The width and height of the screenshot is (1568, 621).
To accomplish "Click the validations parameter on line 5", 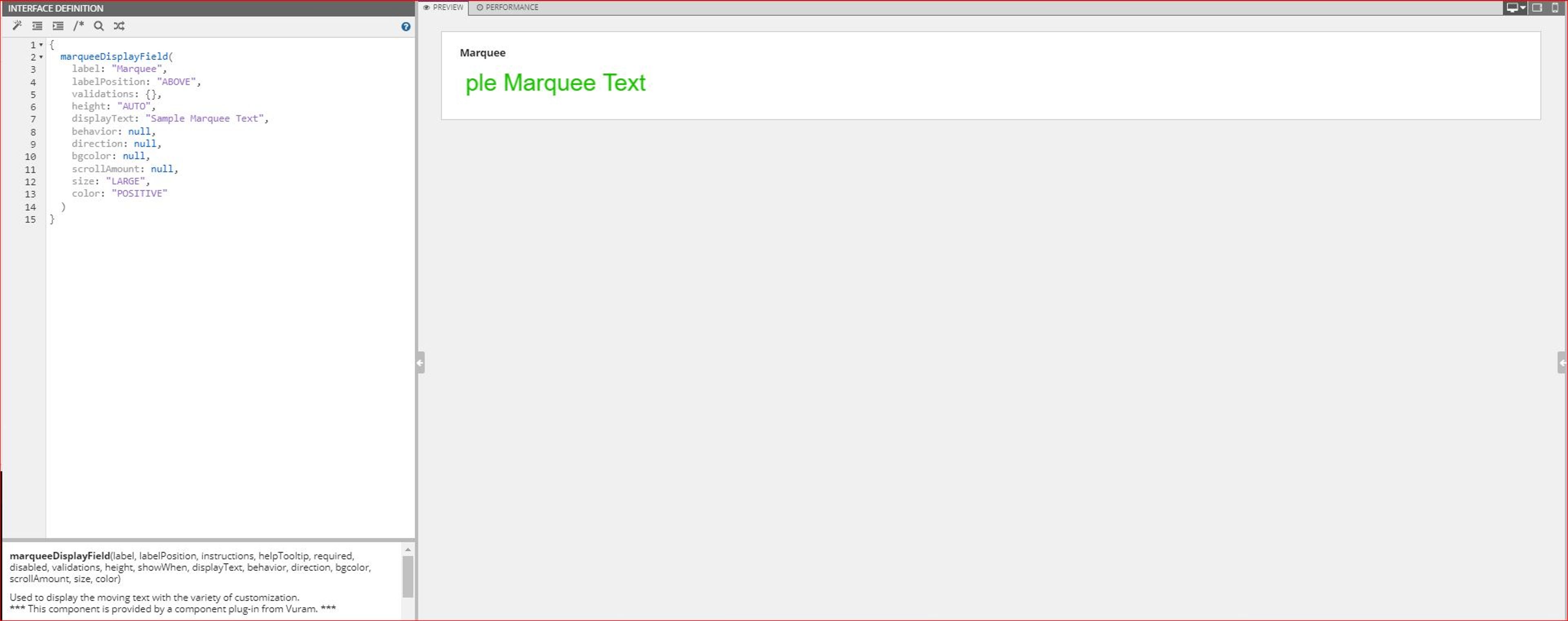I will (103, 94).
